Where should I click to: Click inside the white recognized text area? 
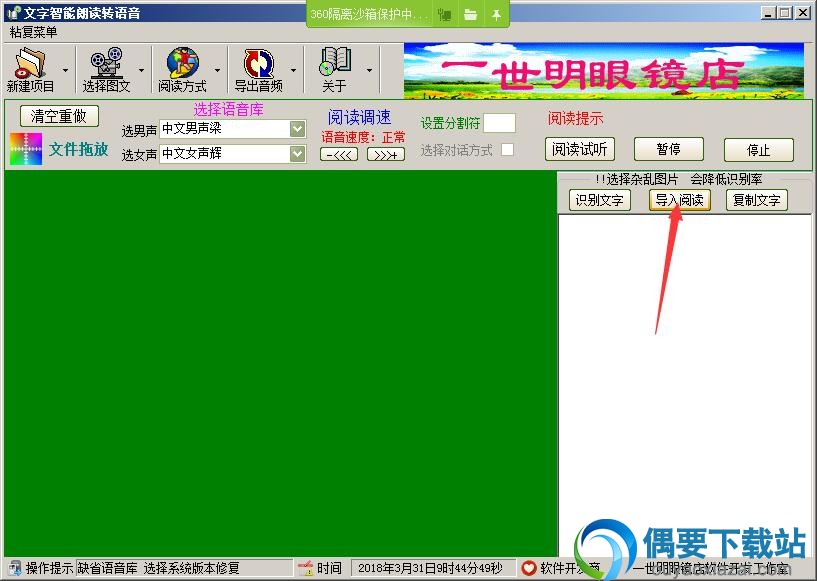tap(685, 386)
